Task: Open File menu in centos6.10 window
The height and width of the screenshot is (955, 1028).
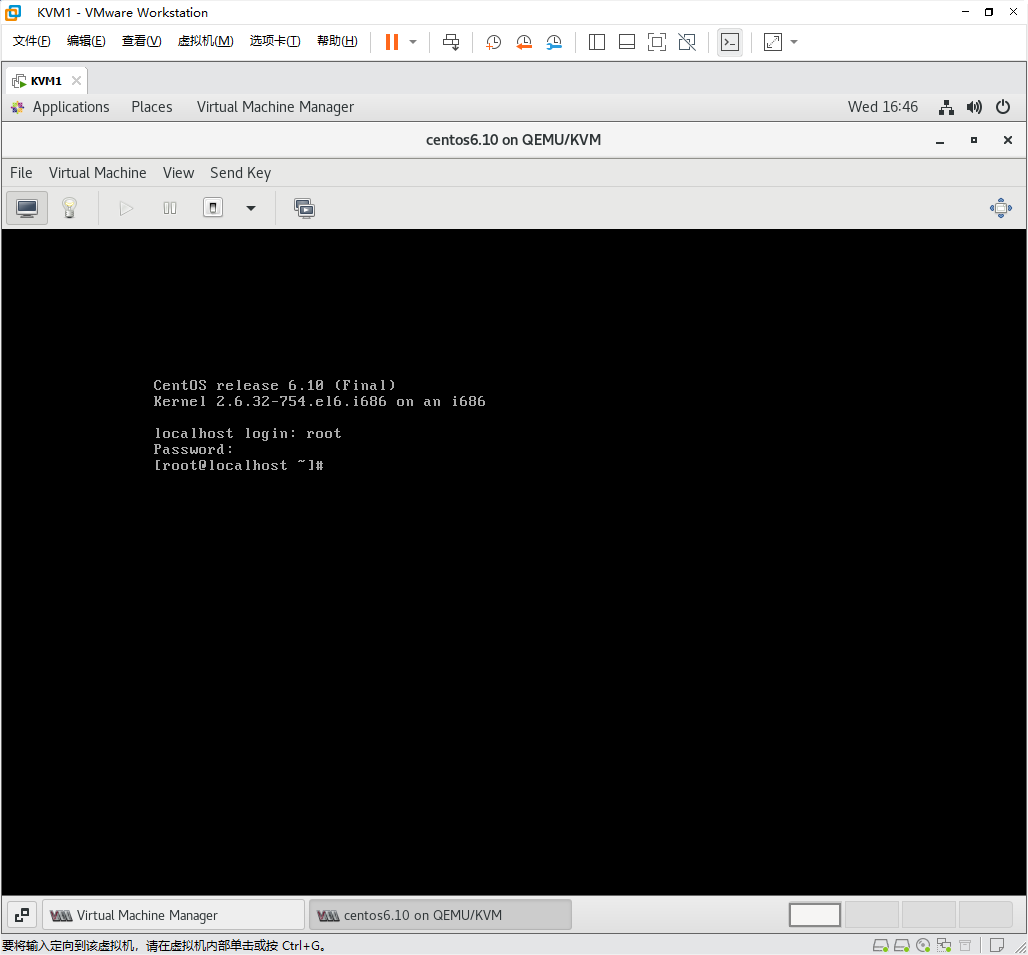Action: tap(21, 172)
